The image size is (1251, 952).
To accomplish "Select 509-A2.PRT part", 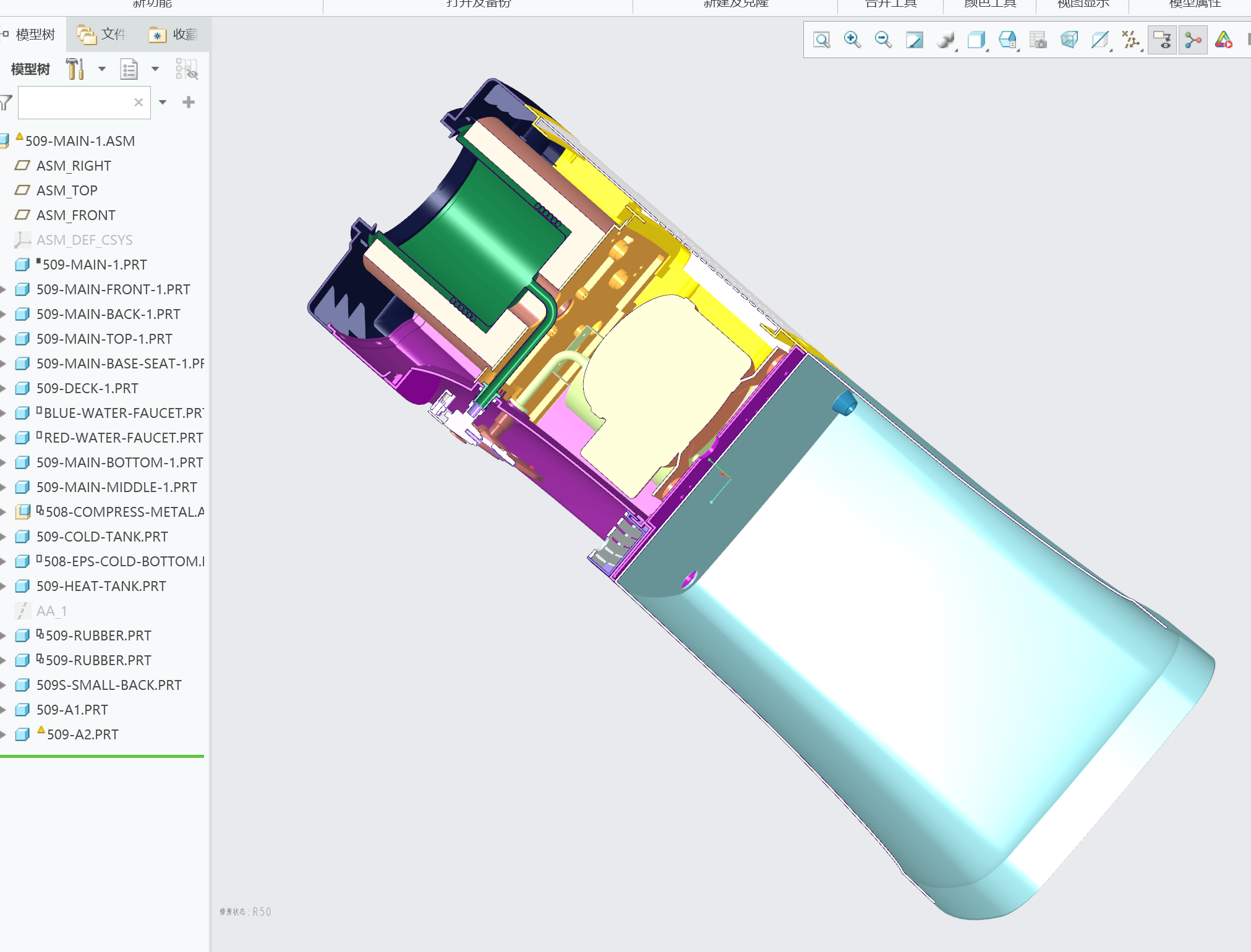I will [83, 734].
